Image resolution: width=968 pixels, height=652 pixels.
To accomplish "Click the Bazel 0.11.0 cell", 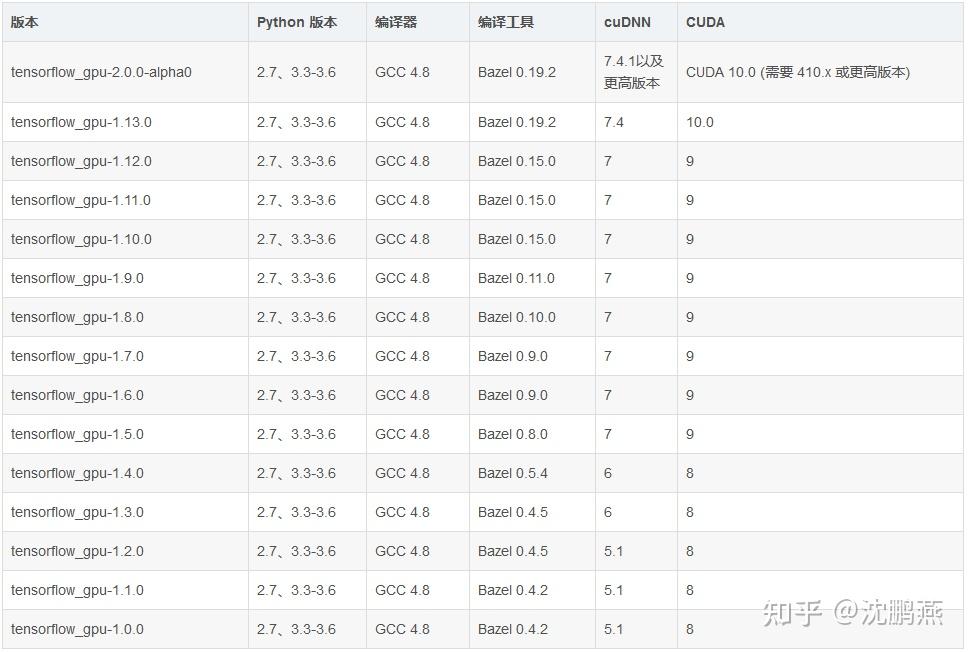I will pos(516,278).
